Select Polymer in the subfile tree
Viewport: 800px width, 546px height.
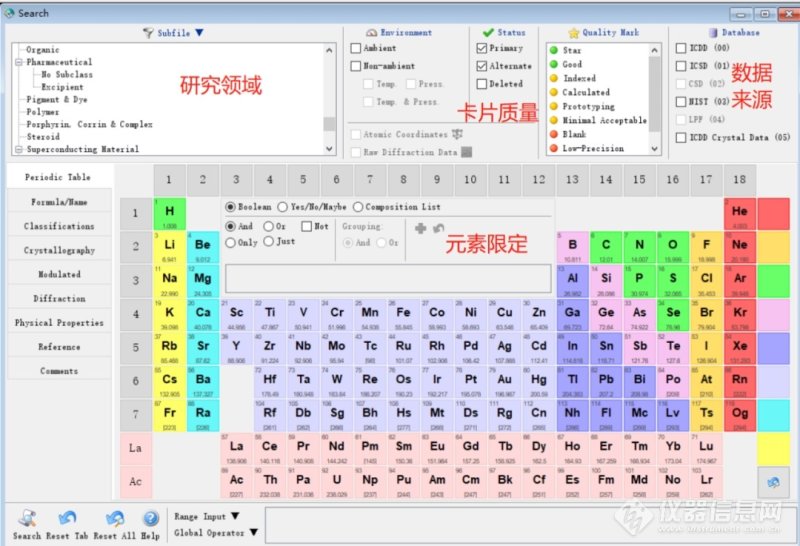[x=43, y=112]
